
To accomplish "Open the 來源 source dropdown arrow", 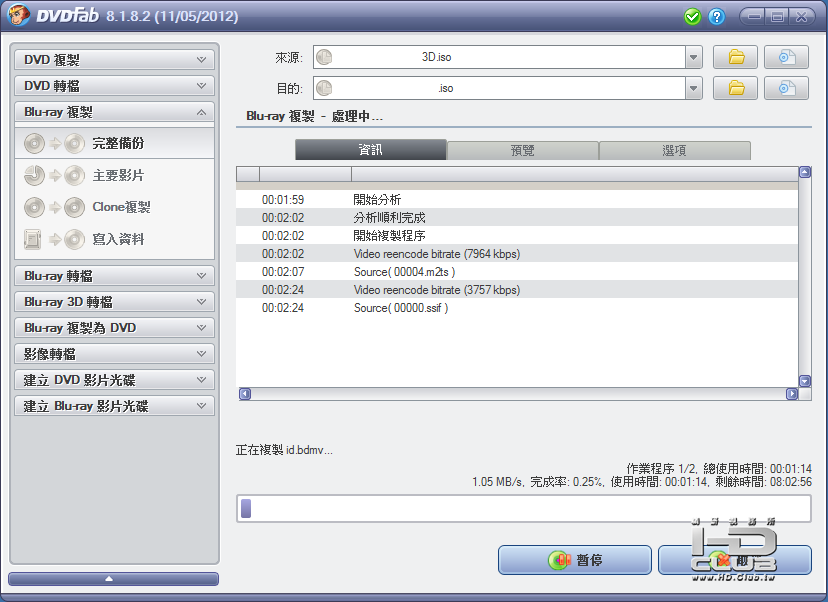I will [x=693, y=57].
